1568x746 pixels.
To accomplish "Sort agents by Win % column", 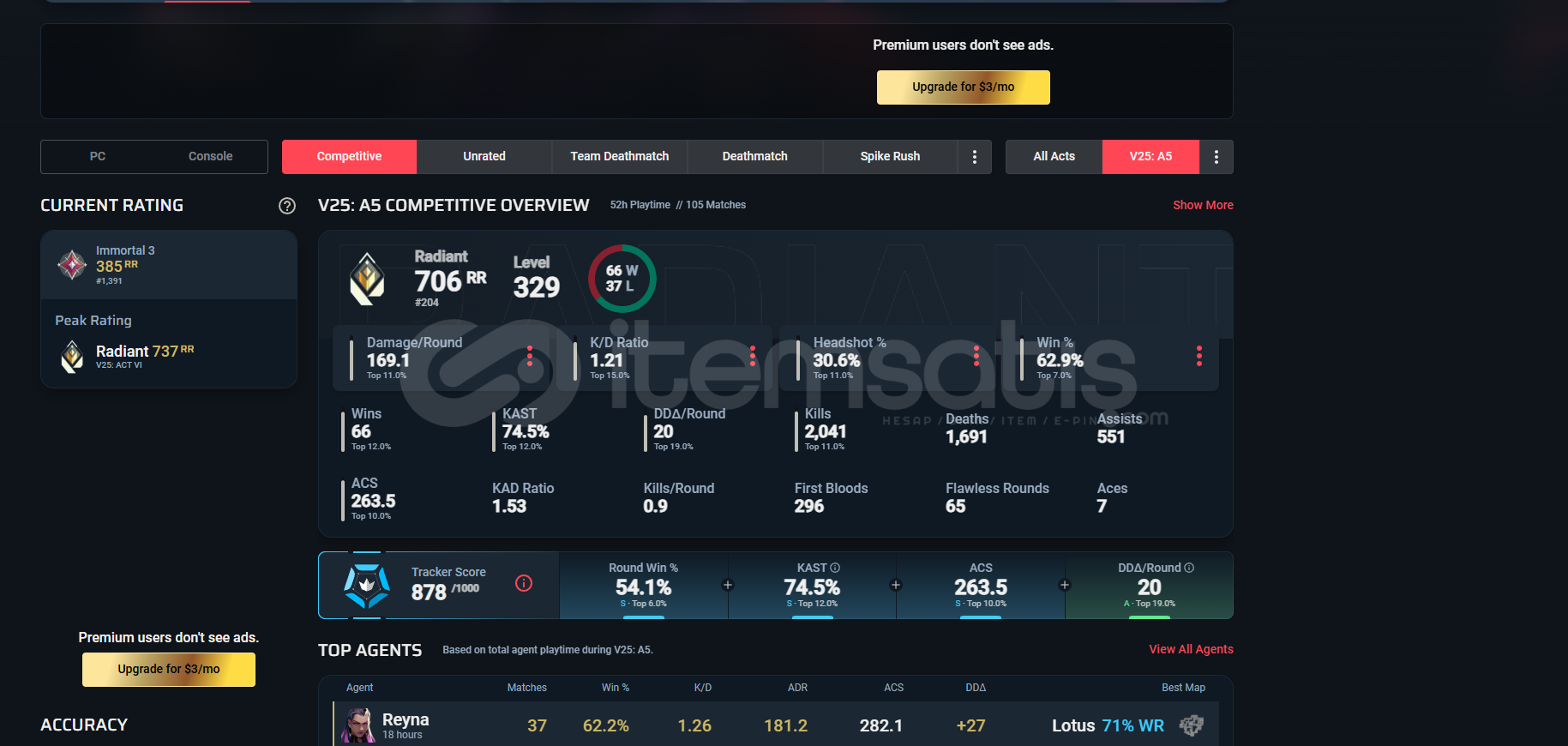I will (x=616, y=688).
